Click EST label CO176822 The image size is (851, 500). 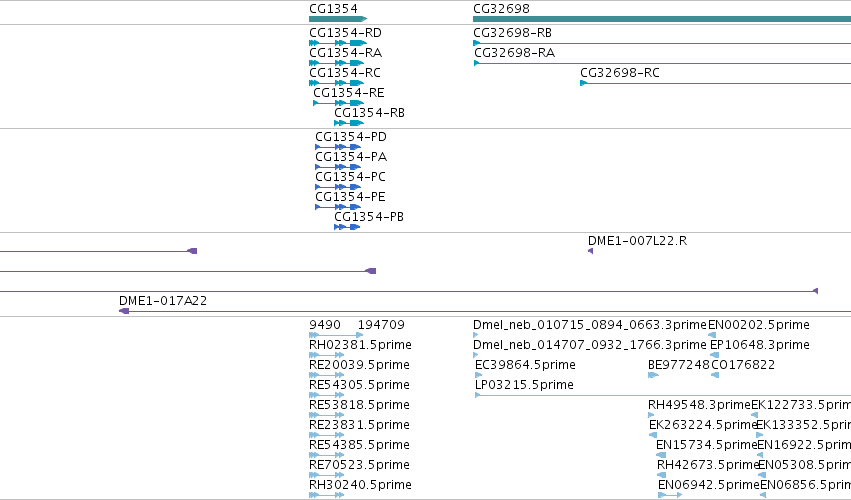tap(742, 365)
